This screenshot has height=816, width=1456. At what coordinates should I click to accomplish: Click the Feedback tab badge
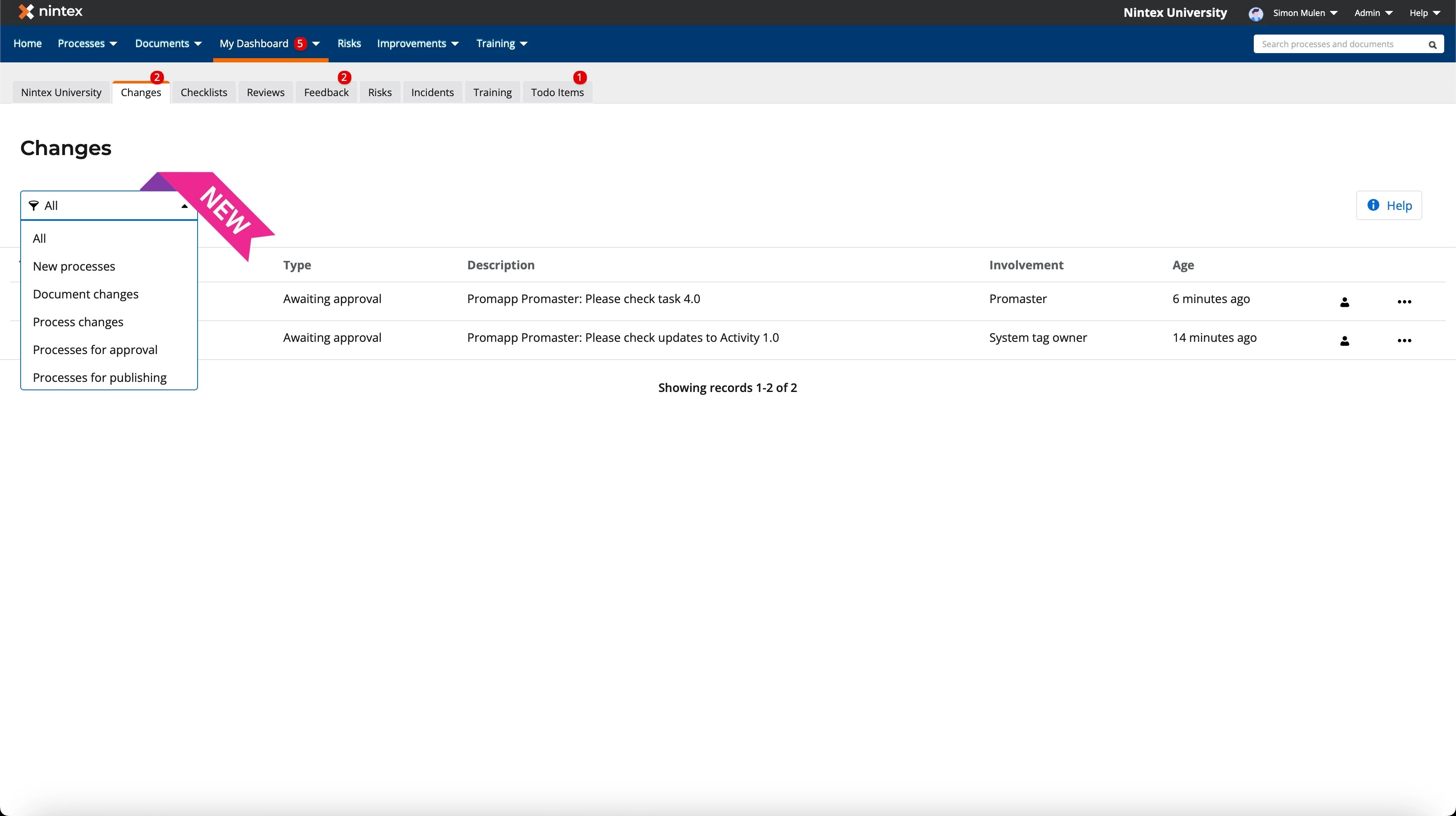[344, 77]
